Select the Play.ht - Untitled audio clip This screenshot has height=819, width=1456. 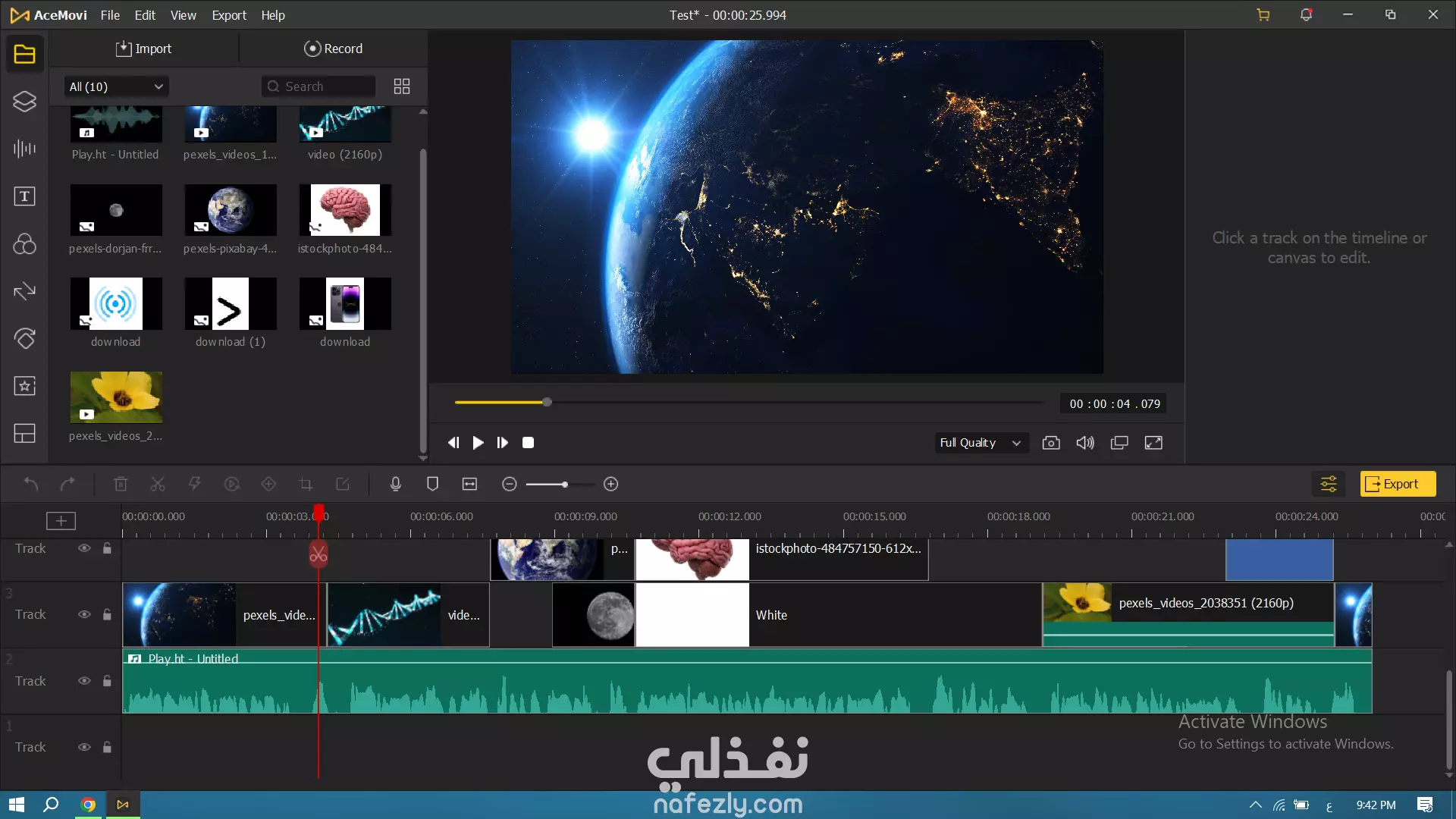(747, 681)
